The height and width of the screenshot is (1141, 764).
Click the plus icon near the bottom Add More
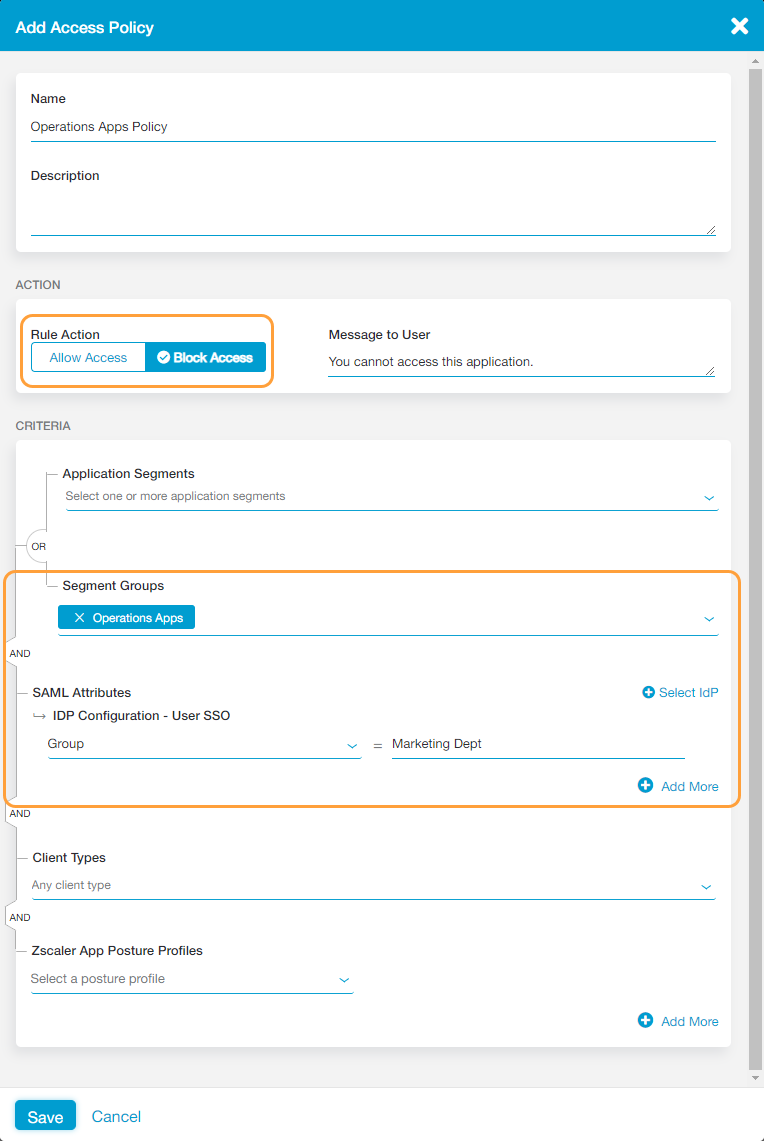click(x=646, y=1021)
